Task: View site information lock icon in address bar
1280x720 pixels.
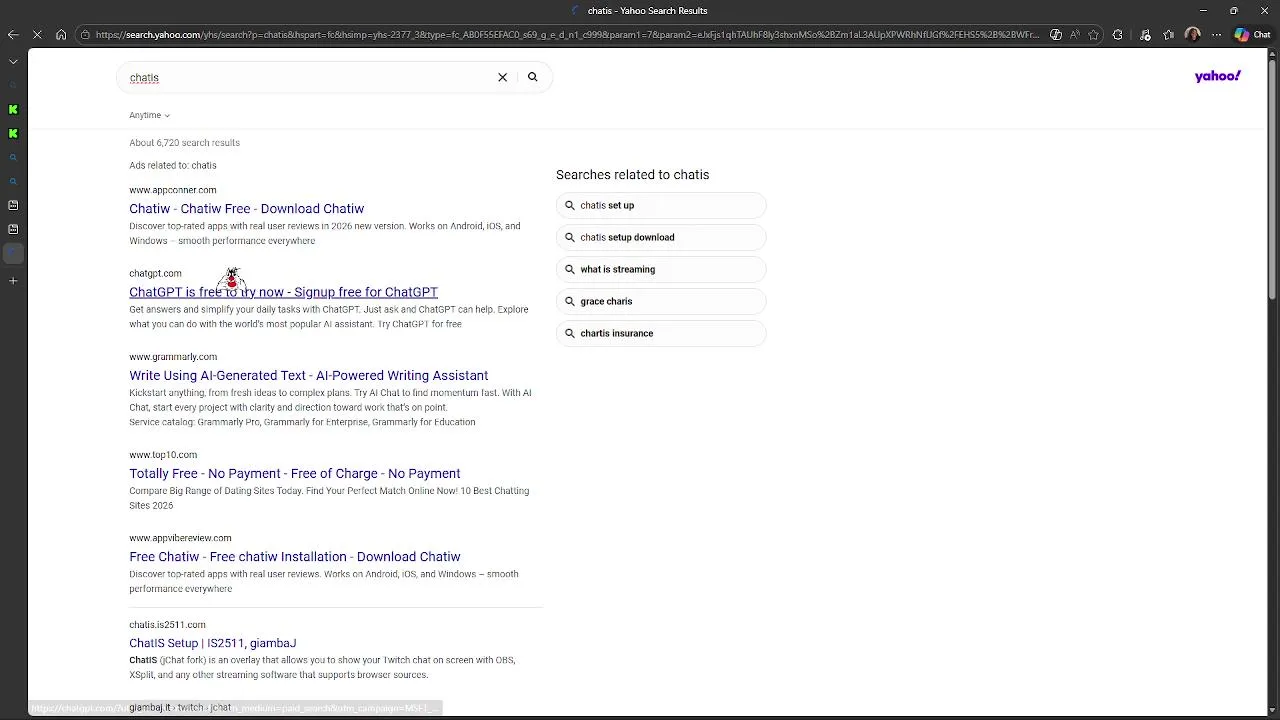Action: click(86, 35)
